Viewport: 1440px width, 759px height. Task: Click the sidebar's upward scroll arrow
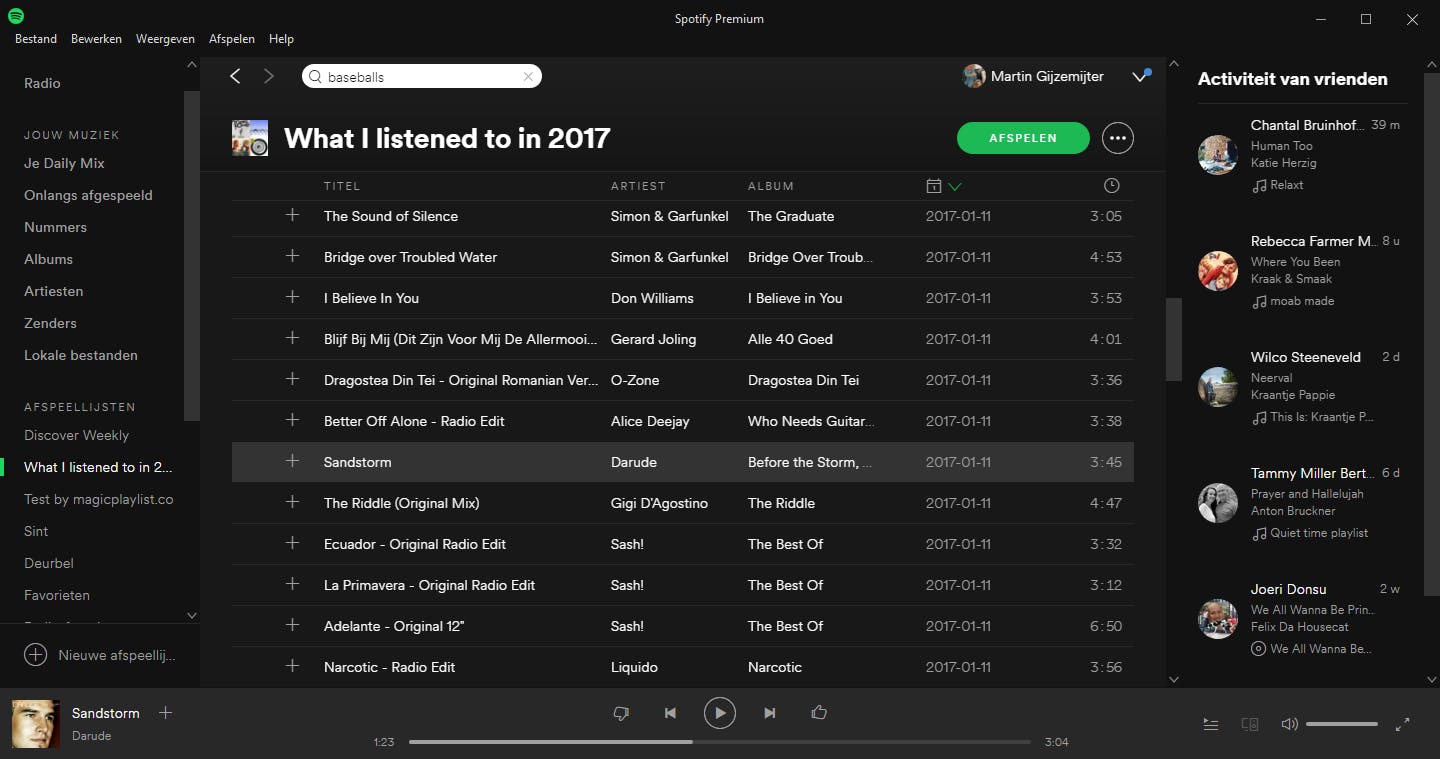192,65
